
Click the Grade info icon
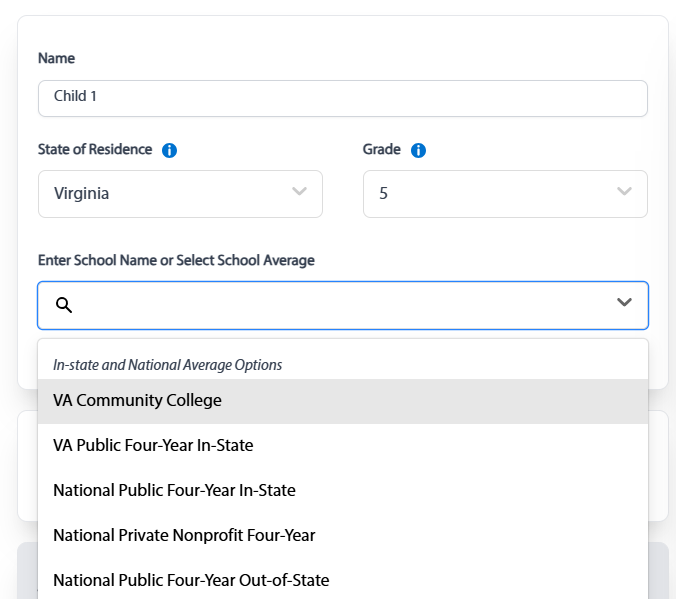(x=418, y=150)
